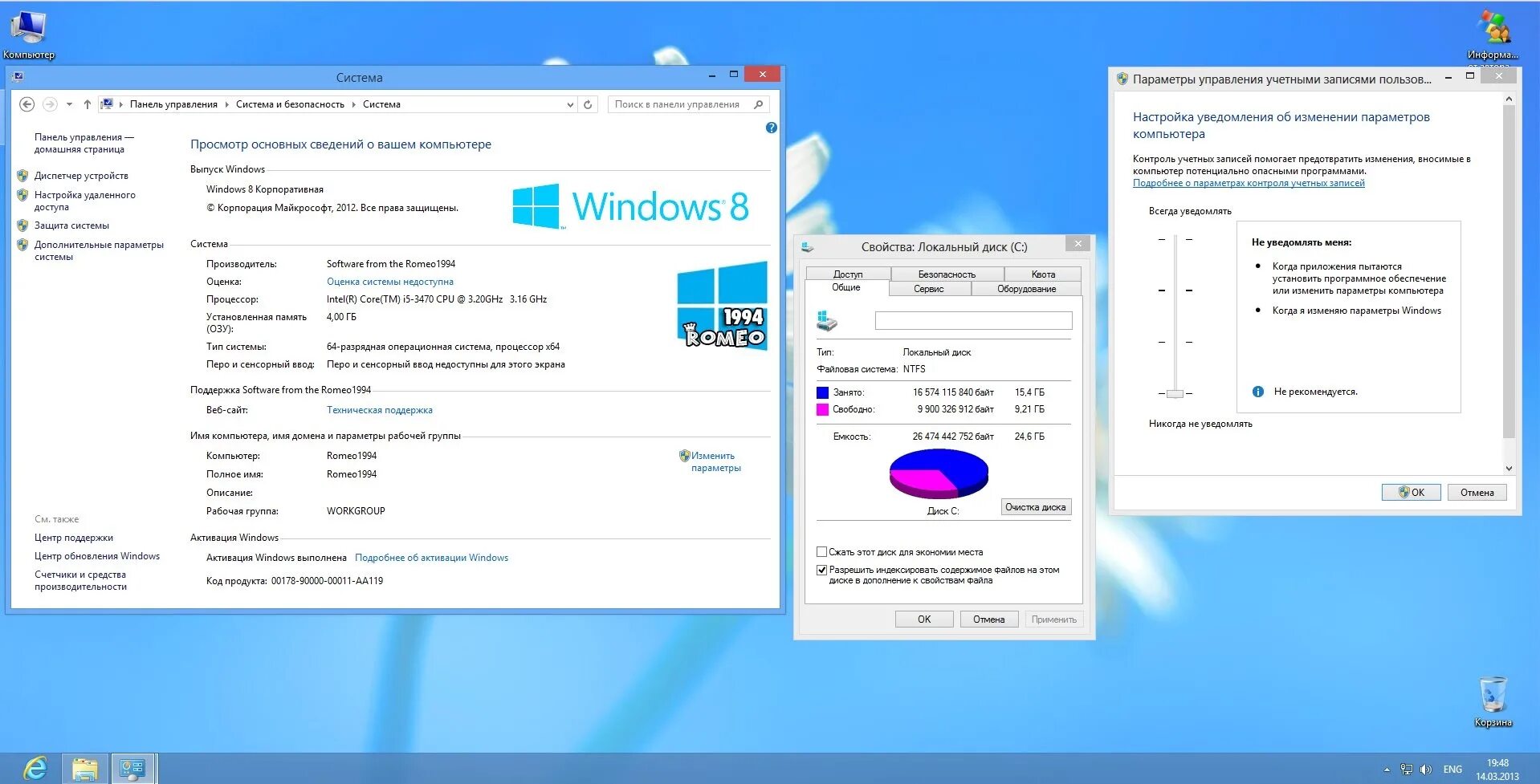Click the network icon in the system tray

click(x=1407, y=769)
